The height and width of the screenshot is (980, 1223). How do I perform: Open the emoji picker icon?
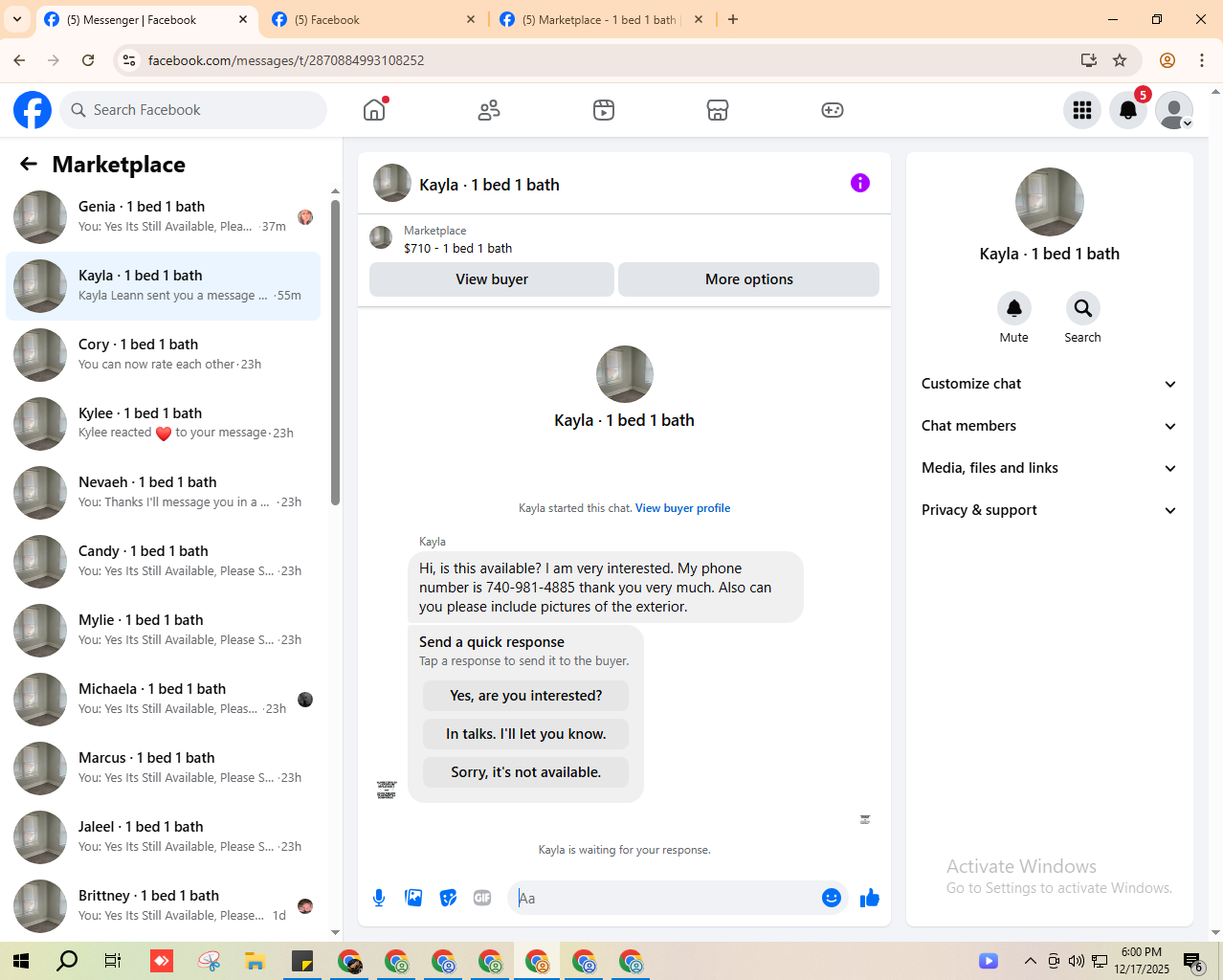pyautogui.click(x=832, y=898)
